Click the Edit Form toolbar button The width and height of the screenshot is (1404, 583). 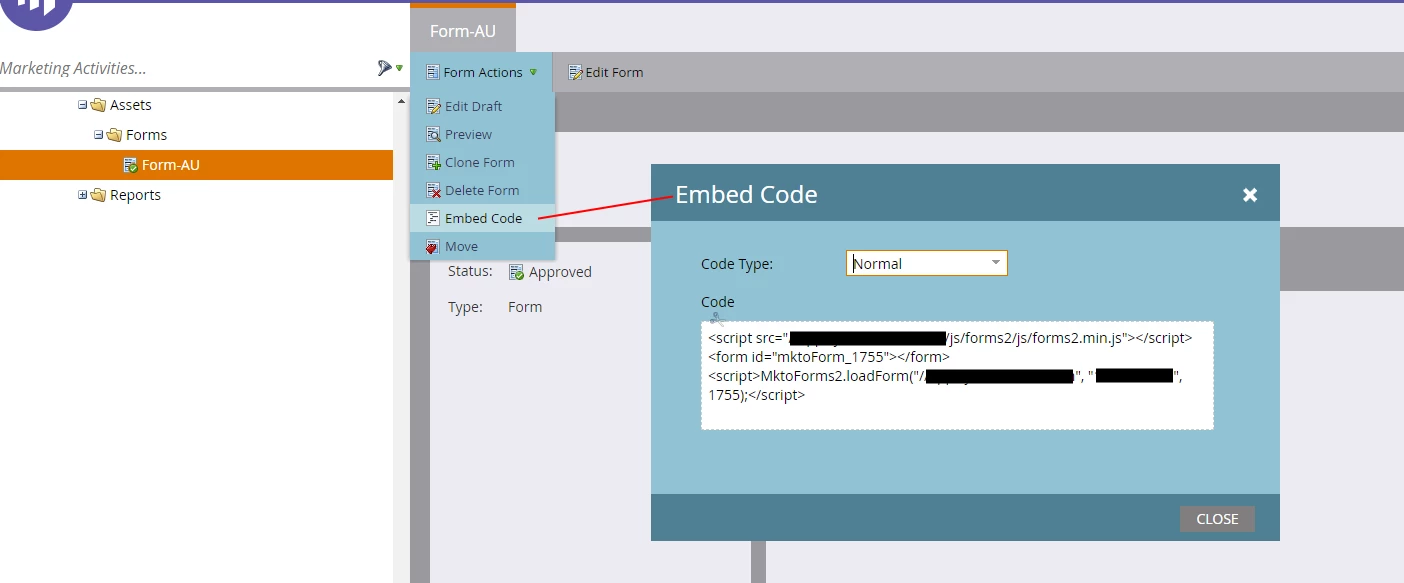click(606, 72)
